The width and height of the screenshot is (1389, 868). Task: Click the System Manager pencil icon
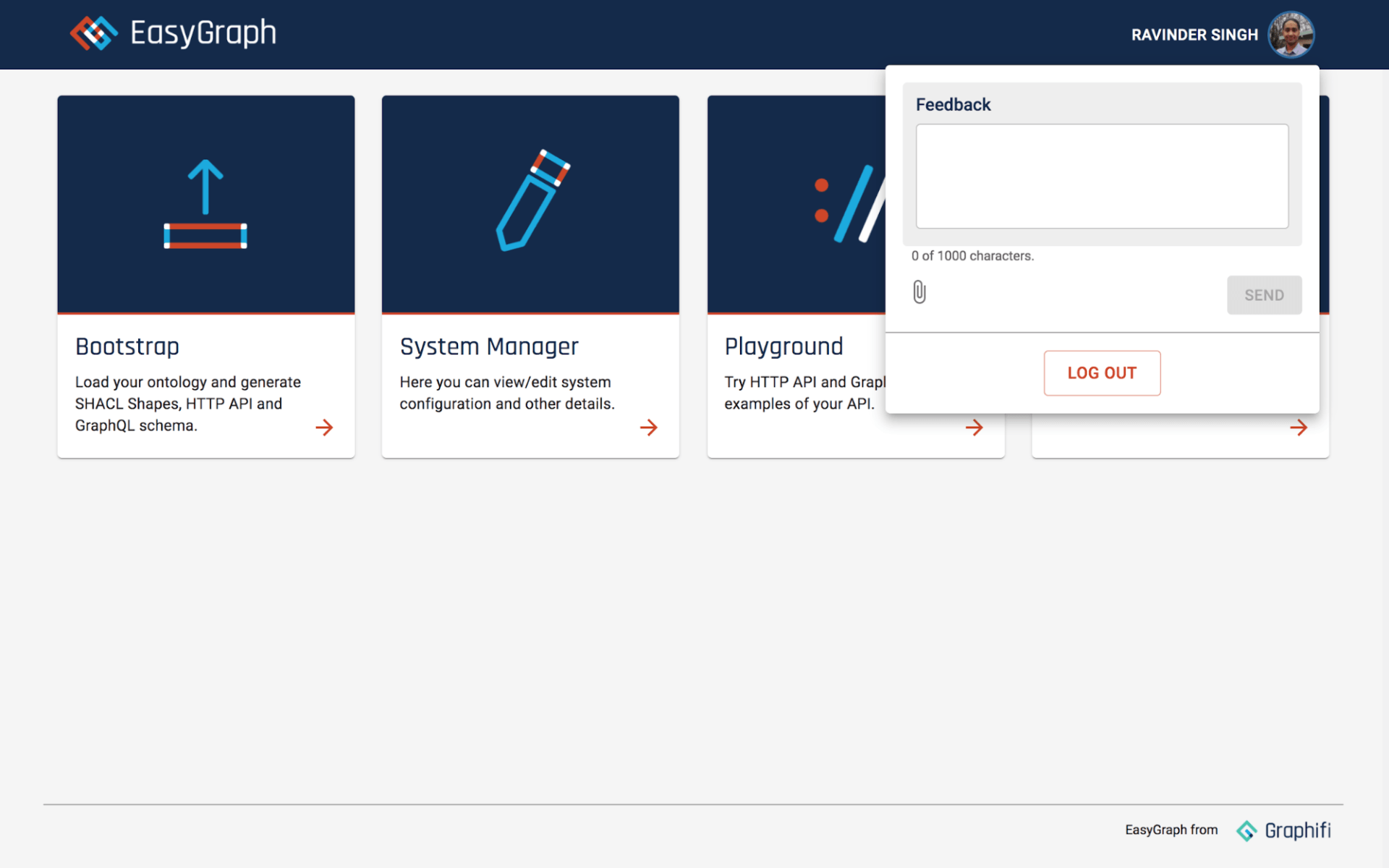[x=532, y=200]
